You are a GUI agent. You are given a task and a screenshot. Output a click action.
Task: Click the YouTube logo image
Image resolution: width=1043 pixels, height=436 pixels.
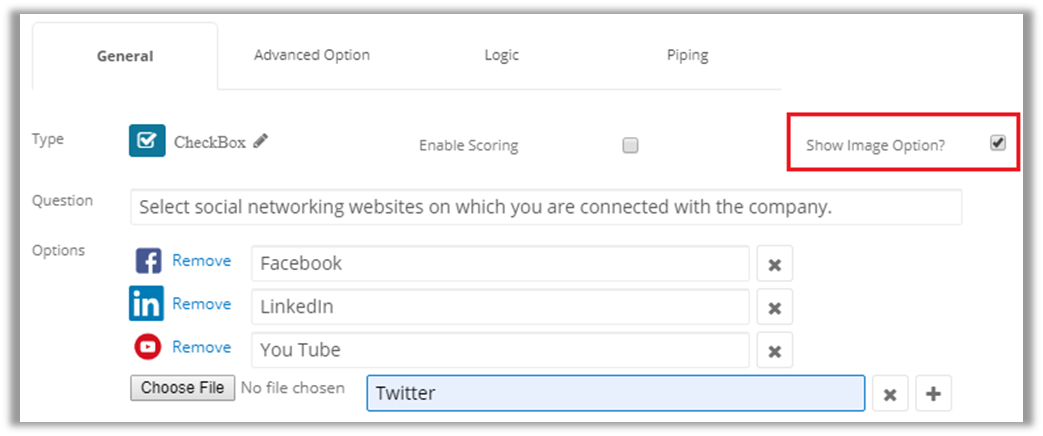[x=148, y=347]
